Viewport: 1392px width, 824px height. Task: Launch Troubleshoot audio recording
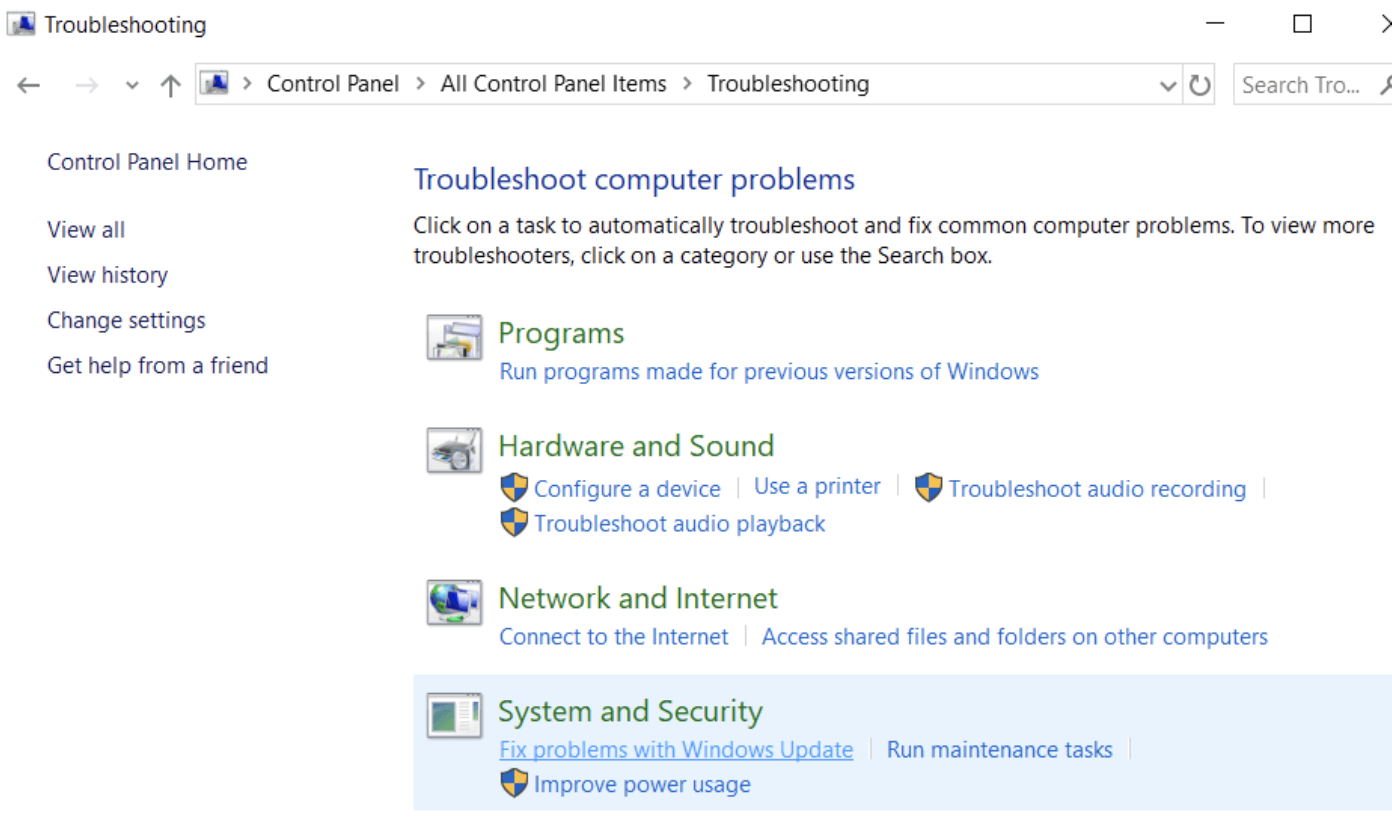[x=1097, y=489]
